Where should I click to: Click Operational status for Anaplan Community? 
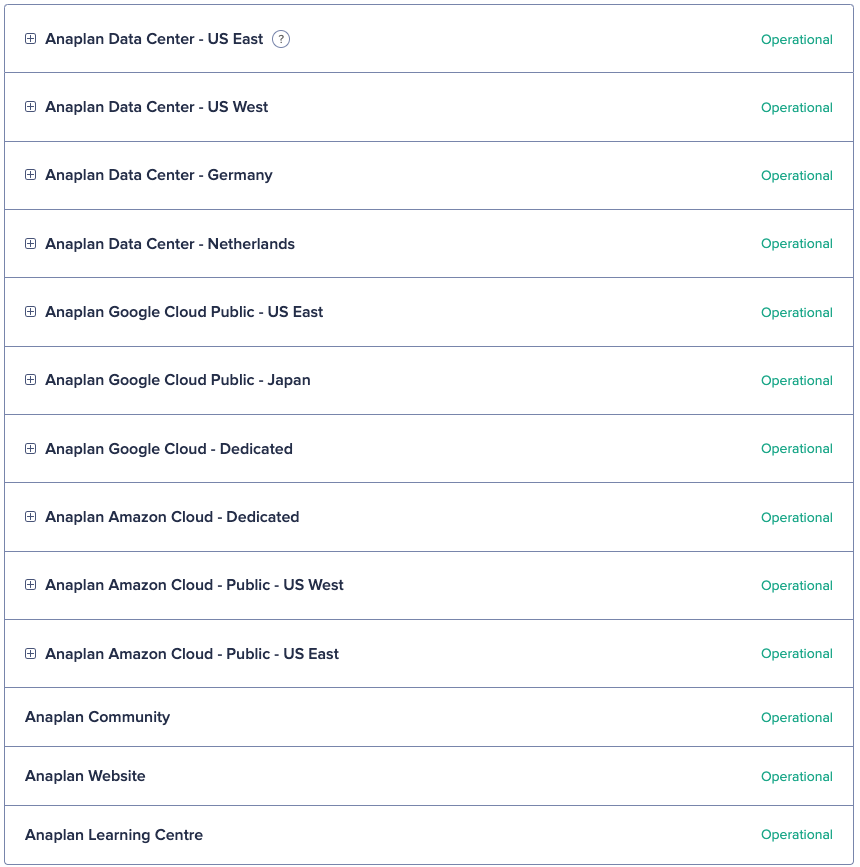pos(796,718)
